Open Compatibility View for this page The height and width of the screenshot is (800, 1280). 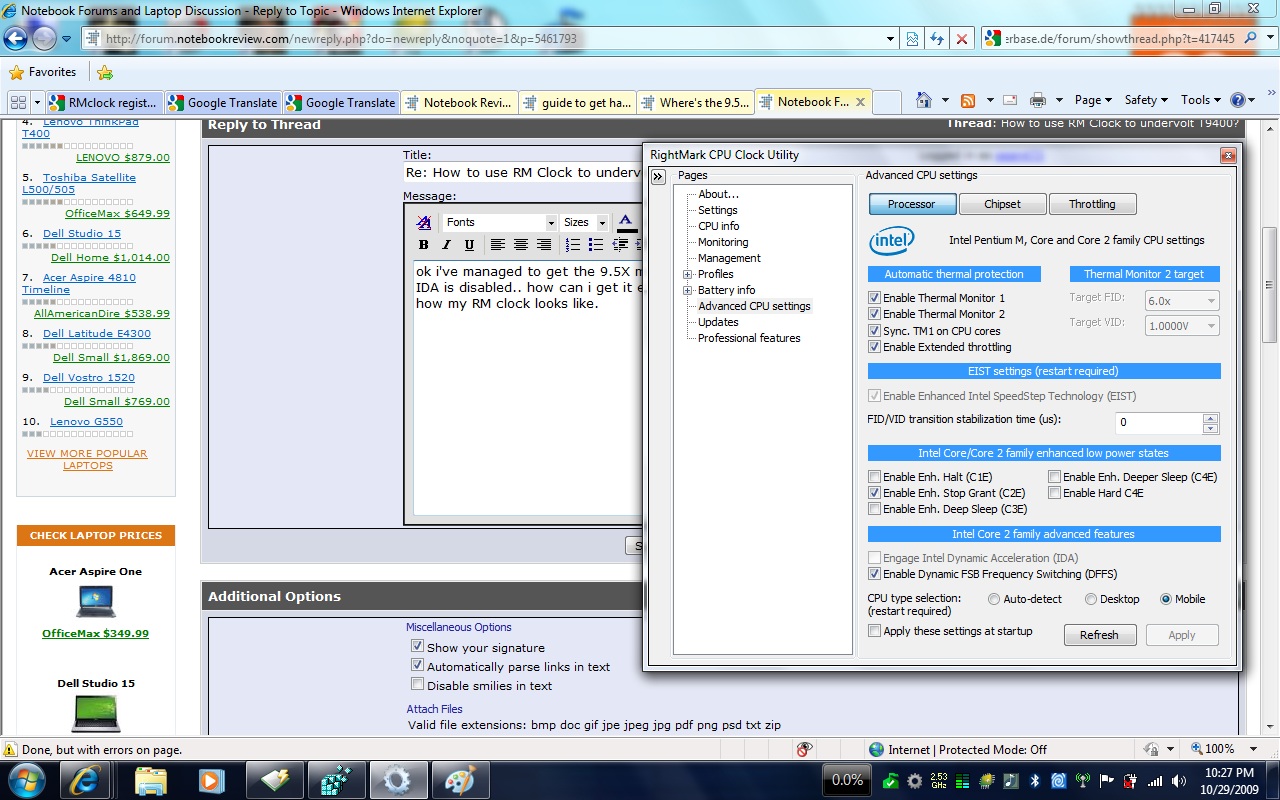pos(913,39)
